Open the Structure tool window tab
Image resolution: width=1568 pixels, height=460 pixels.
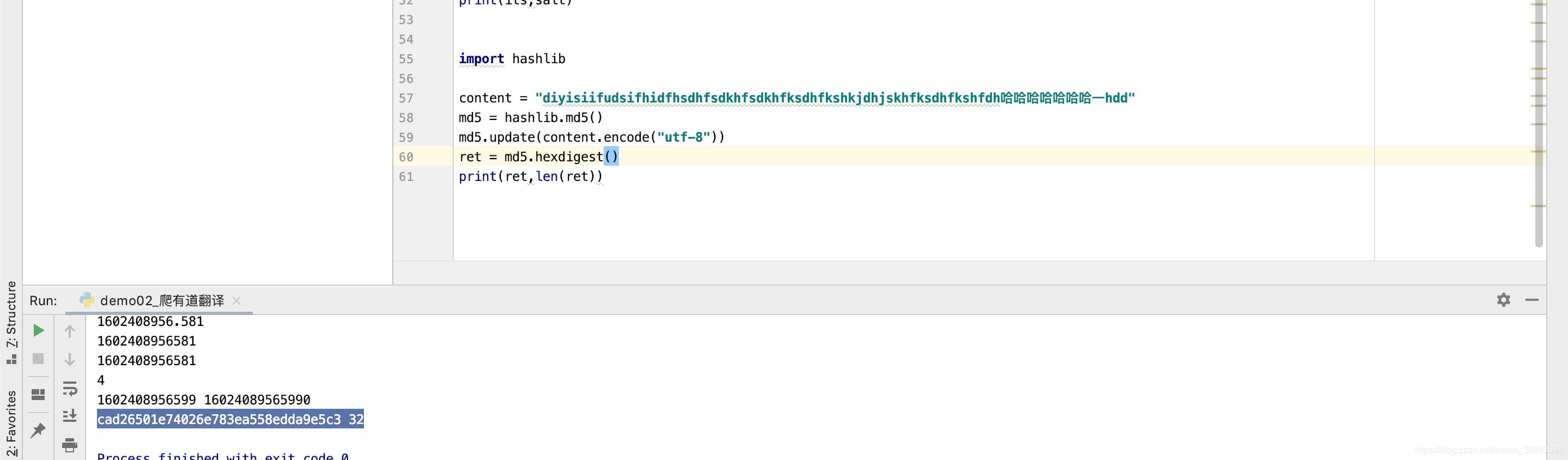point(11,322)
